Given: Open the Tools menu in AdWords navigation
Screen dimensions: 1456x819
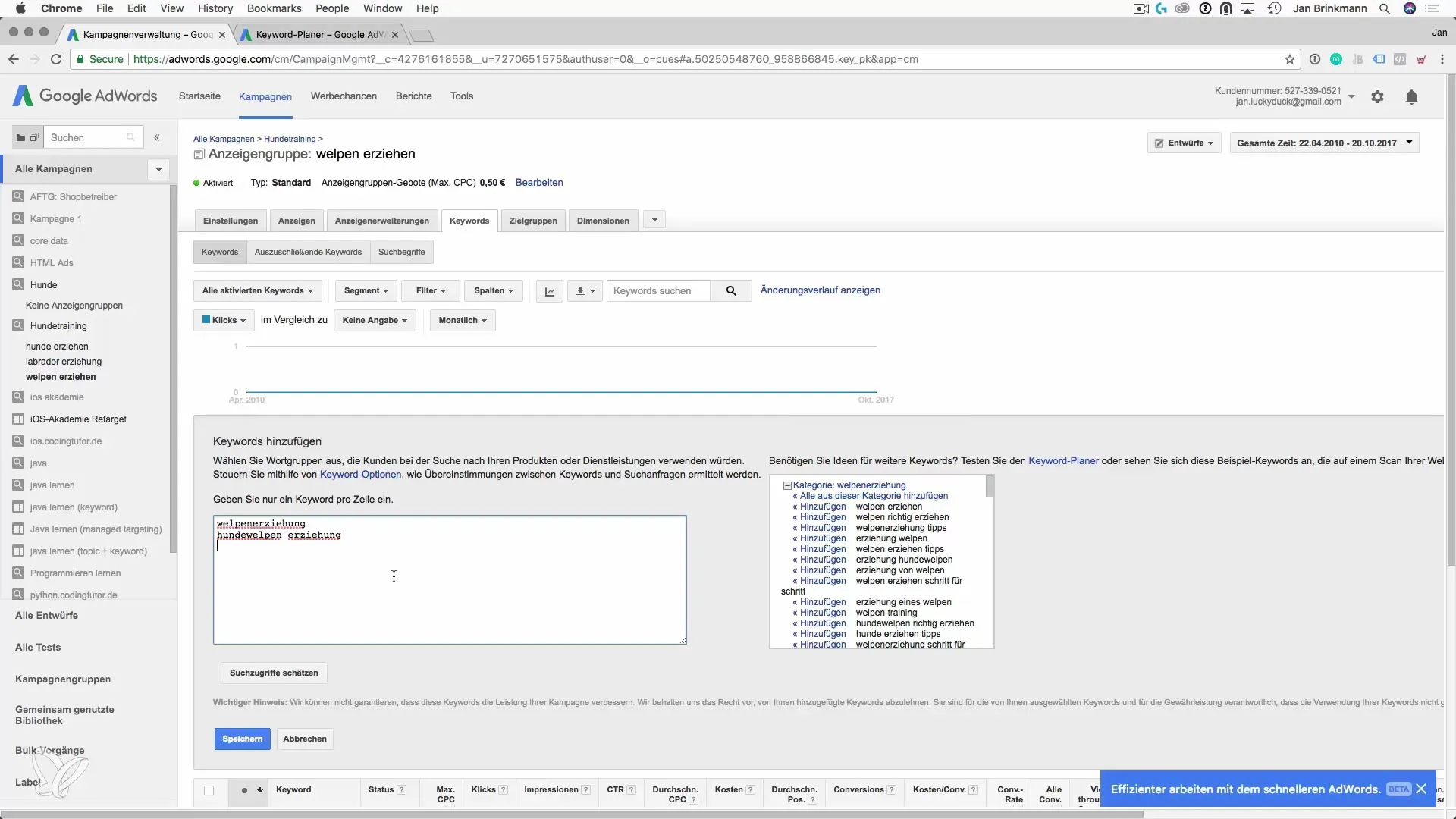Looking at the screenshot, I should [462, 96].
